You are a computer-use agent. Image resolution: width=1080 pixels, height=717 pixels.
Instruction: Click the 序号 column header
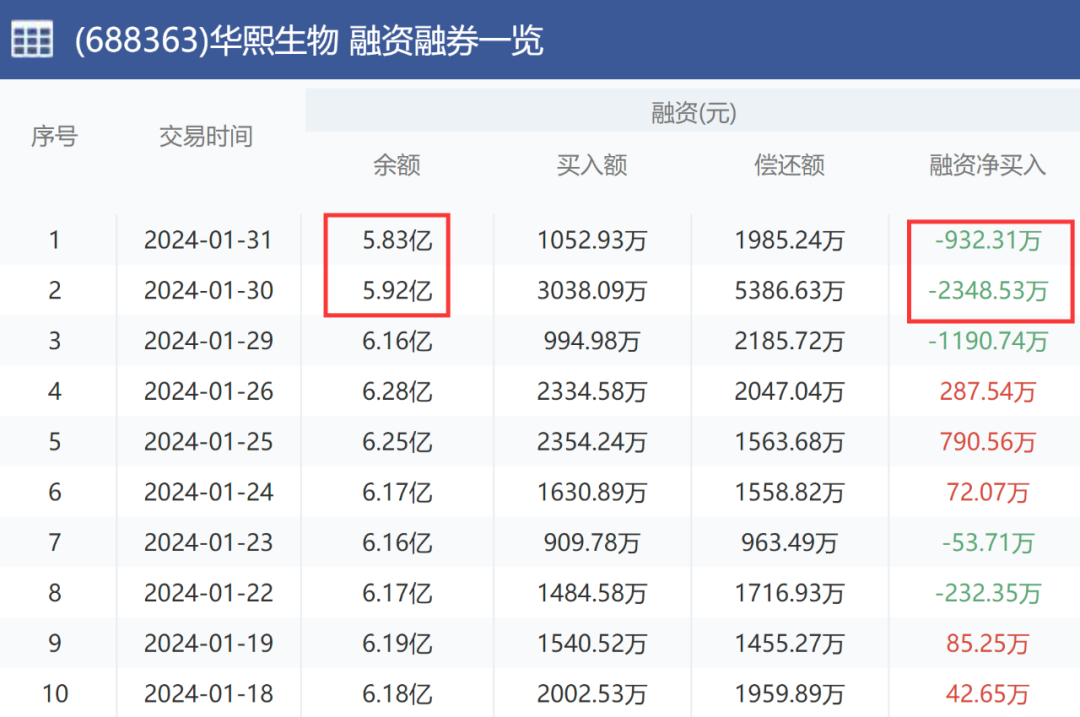pyautogui.click(x=54, y=136)
